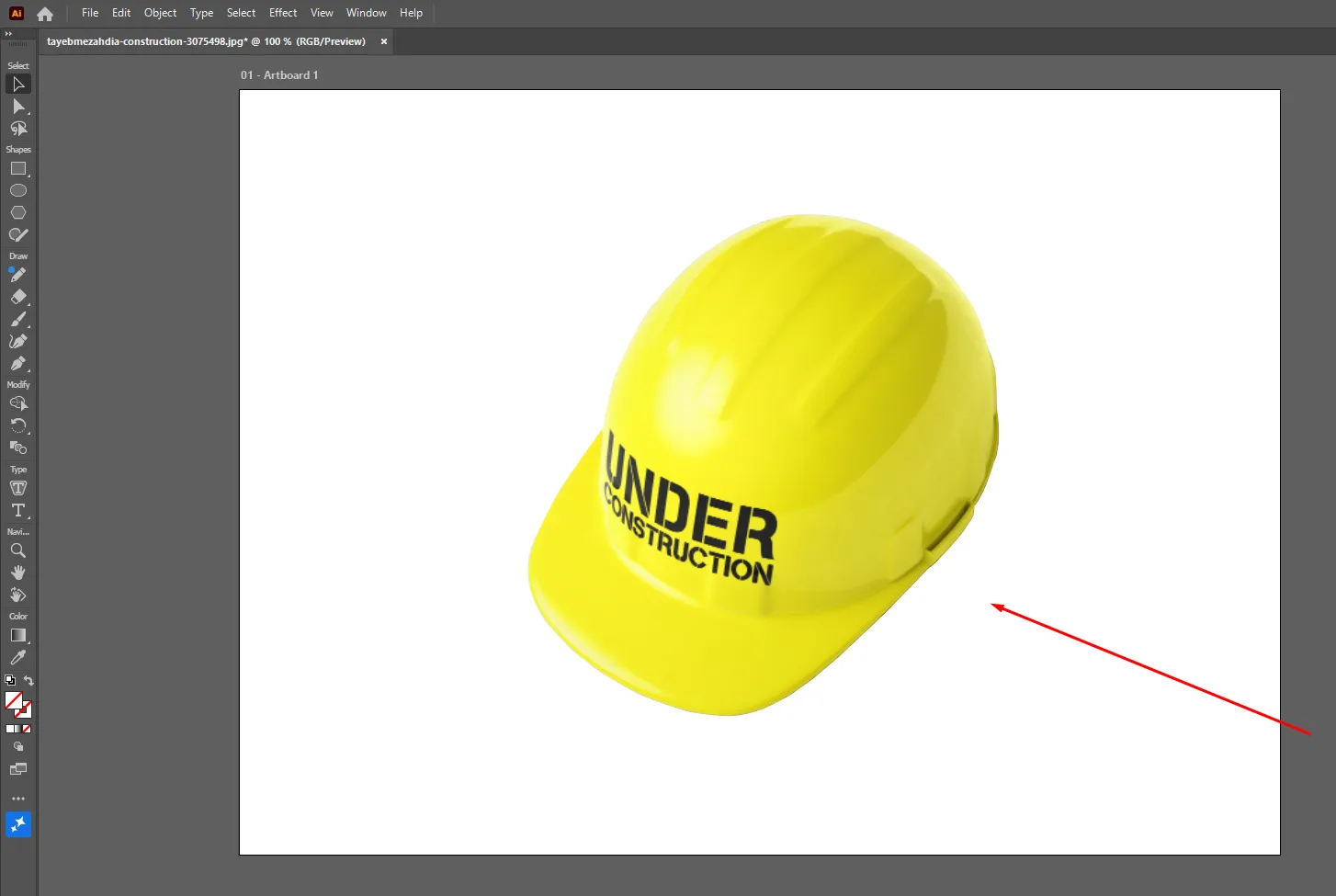Select the Hand tool for panning
The image size is (1336, 896).
[18, 572]
